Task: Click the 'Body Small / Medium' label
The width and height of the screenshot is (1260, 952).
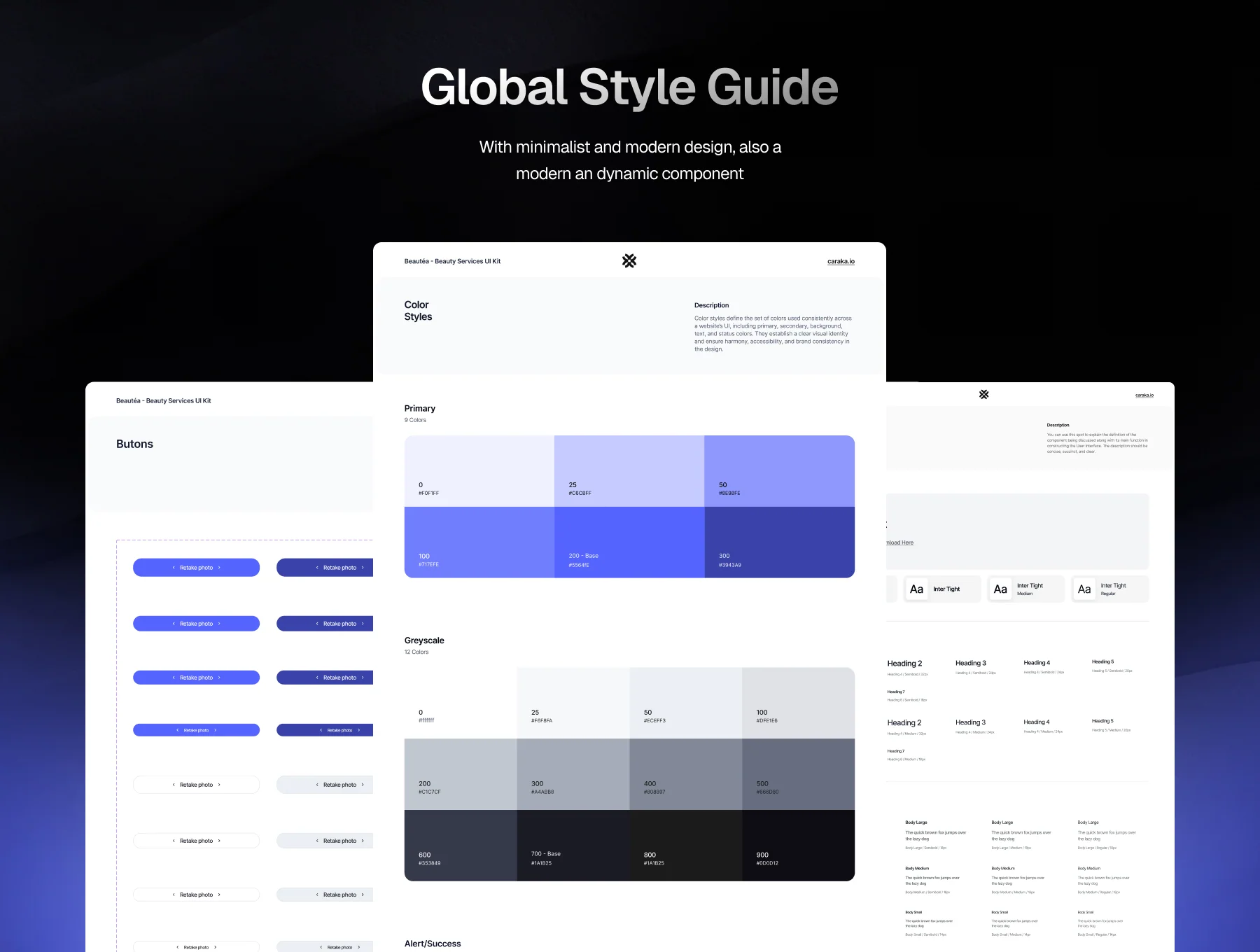Action: point(1011,934)
